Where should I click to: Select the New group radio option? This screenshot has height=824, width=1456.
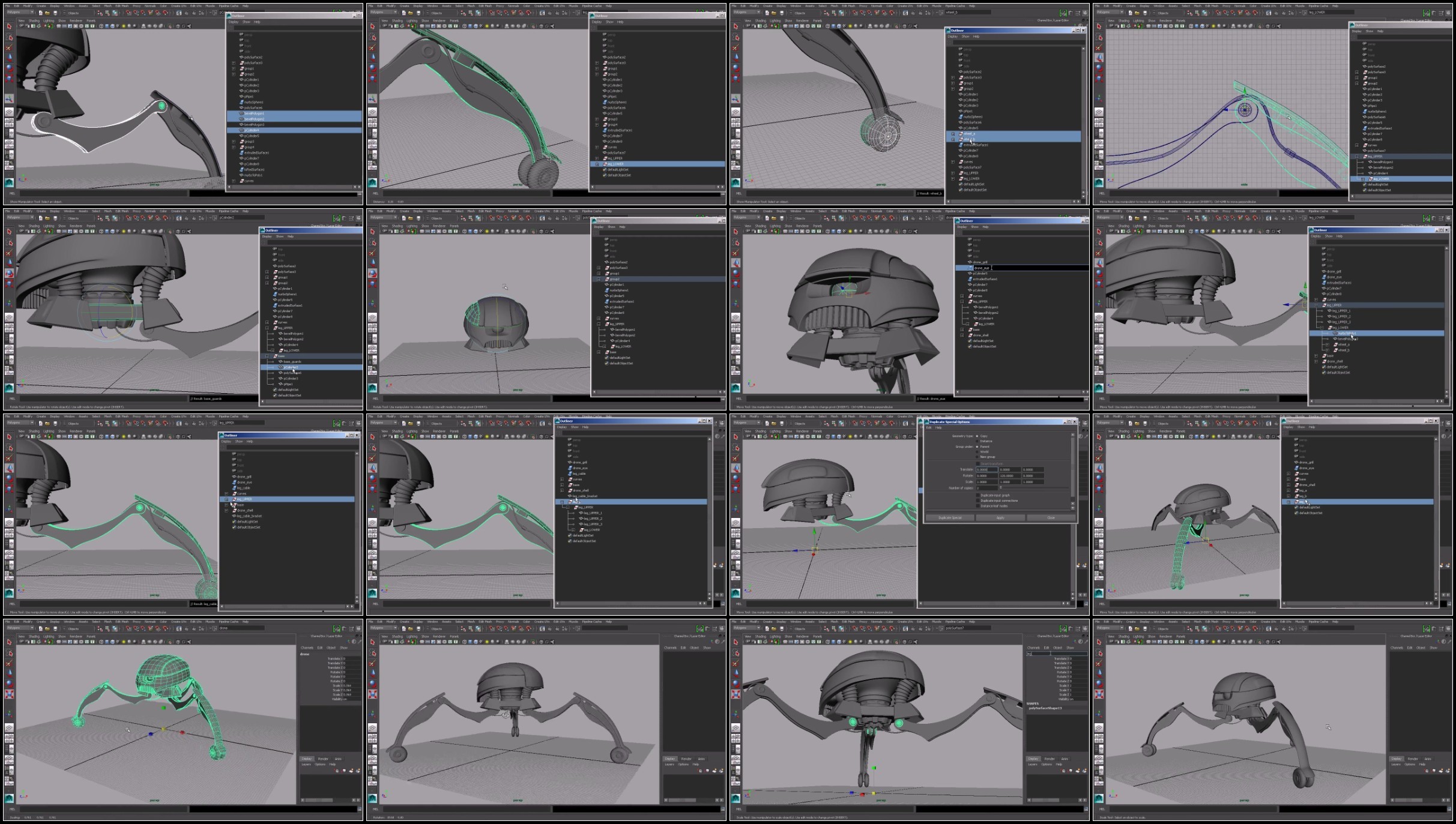pyautogui.click(x=977, y=457)
